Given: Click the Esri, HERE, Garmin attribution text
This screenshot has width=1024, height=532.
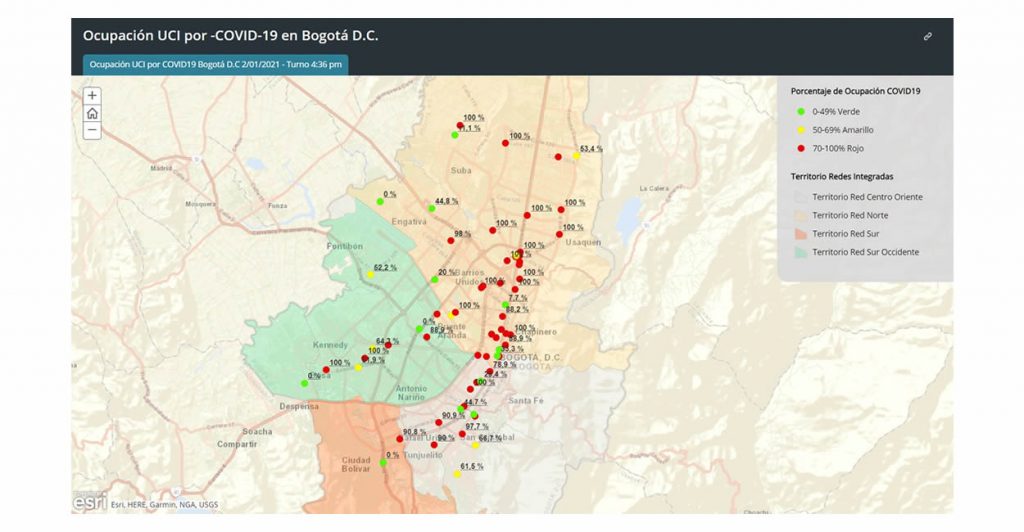Looking at the screenshot, I should click(164, 504).
